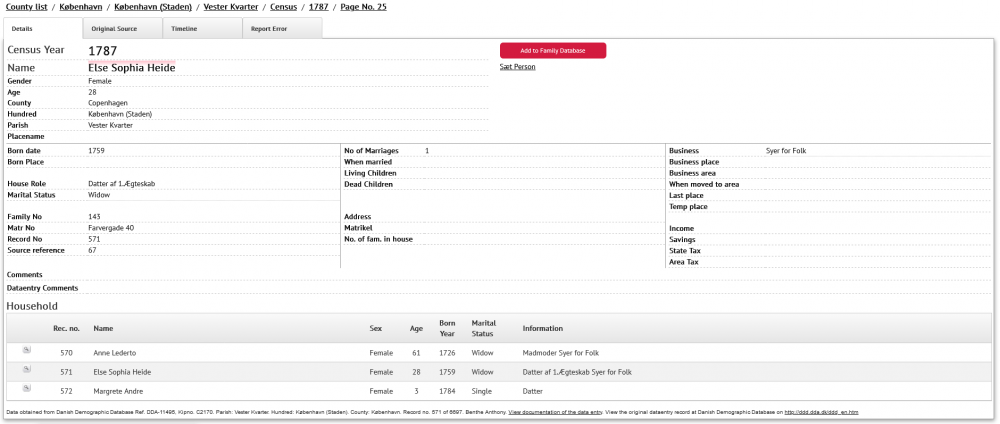Click Single marital status for Margrete Andre
1000x424 pixels.
pos(480,391)
